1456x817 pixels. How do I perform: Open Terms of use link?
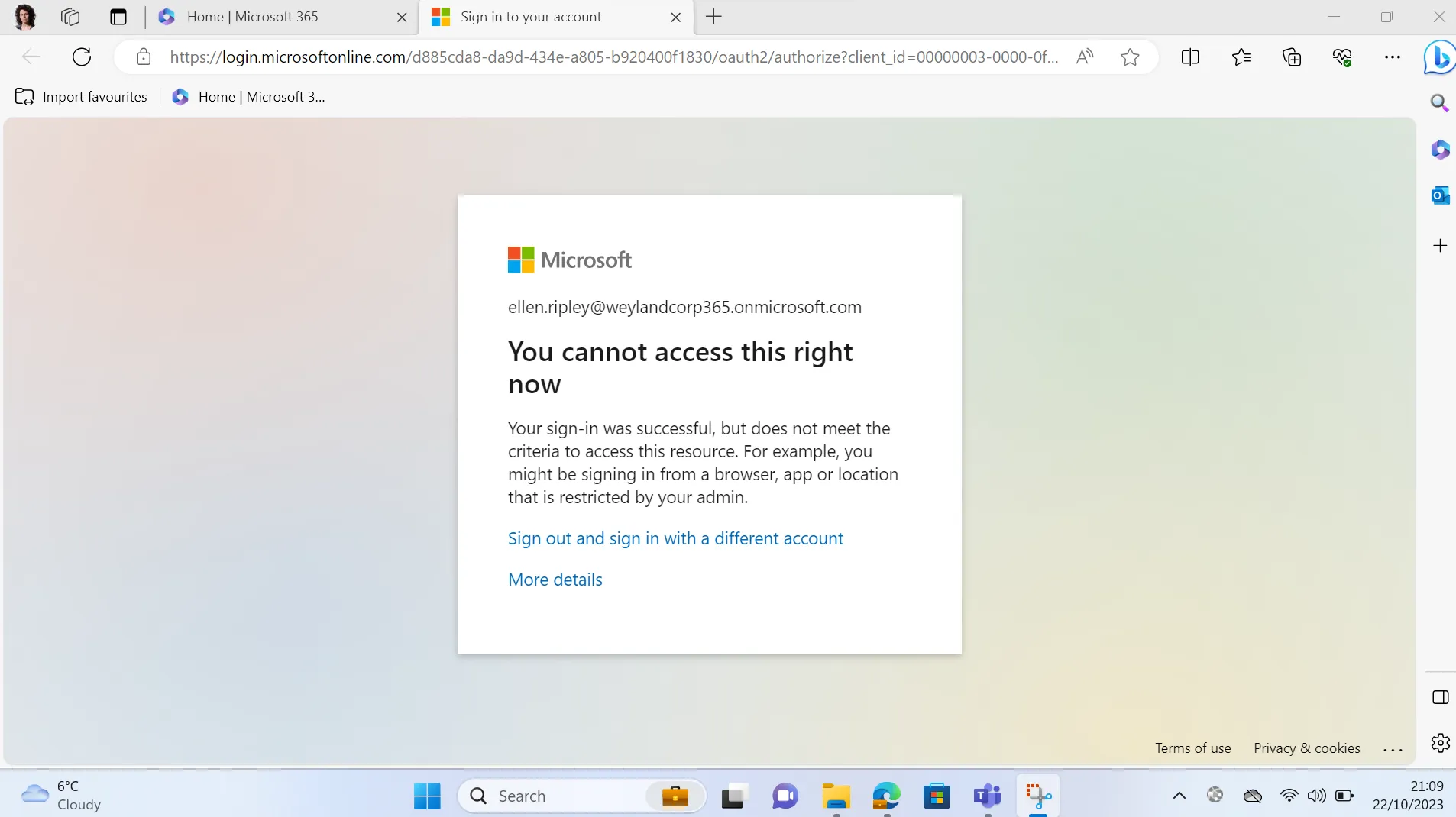tap(1192, 748)
